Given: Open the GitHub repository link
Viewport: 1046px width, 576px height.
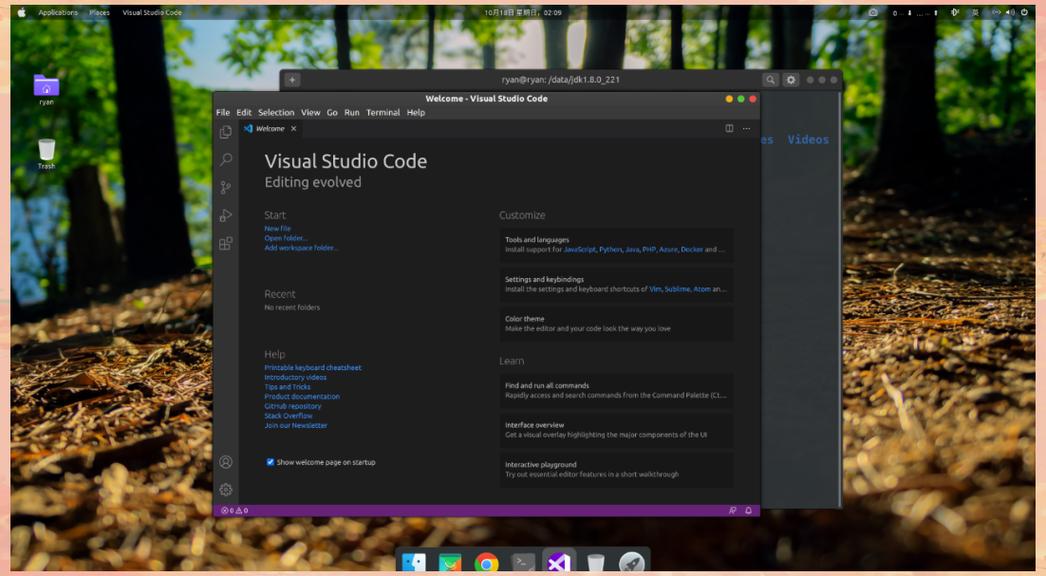Looking at the screenshot, I should [x=293, y=406].
